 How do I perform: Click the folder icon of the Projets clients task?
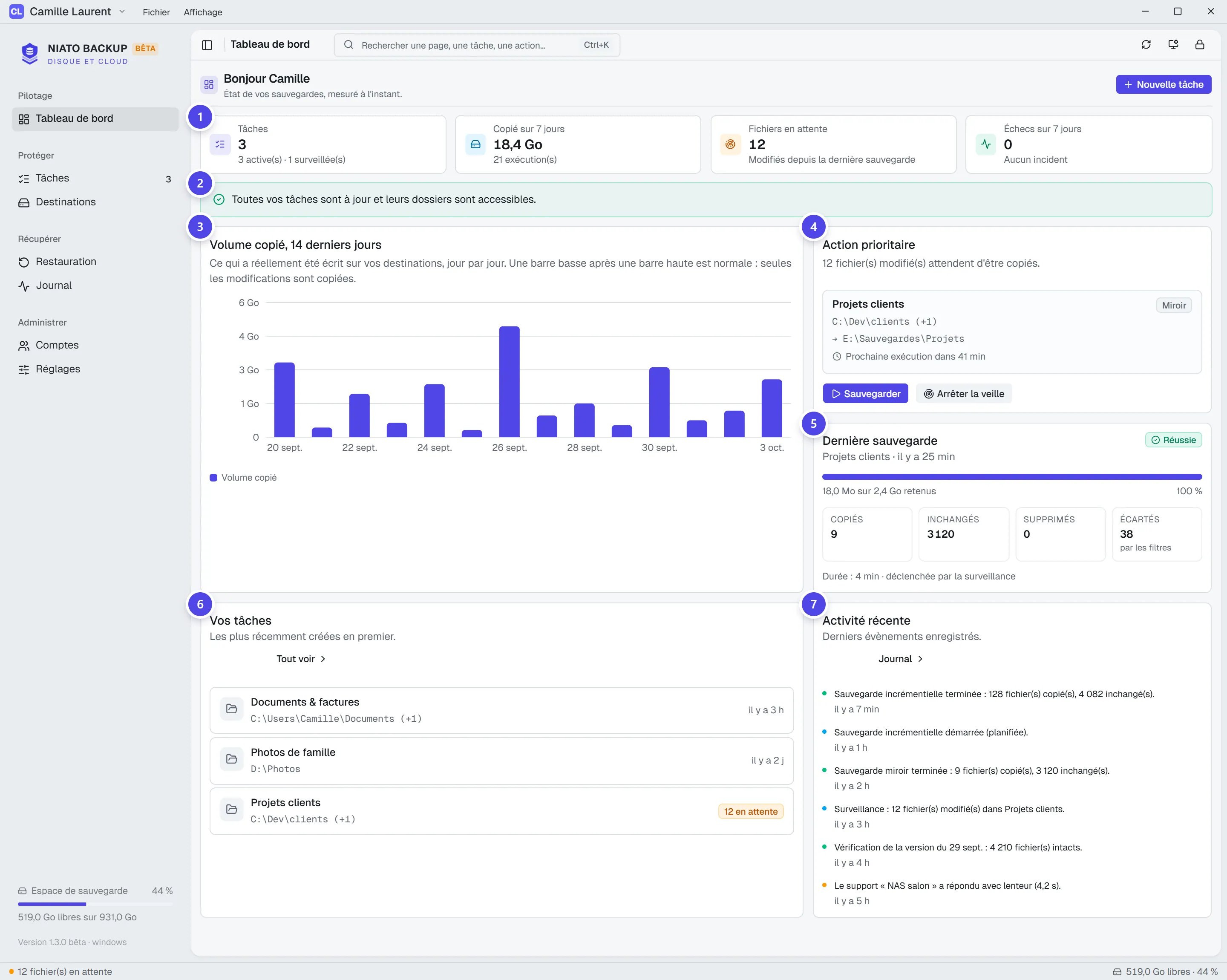(232, 809)
